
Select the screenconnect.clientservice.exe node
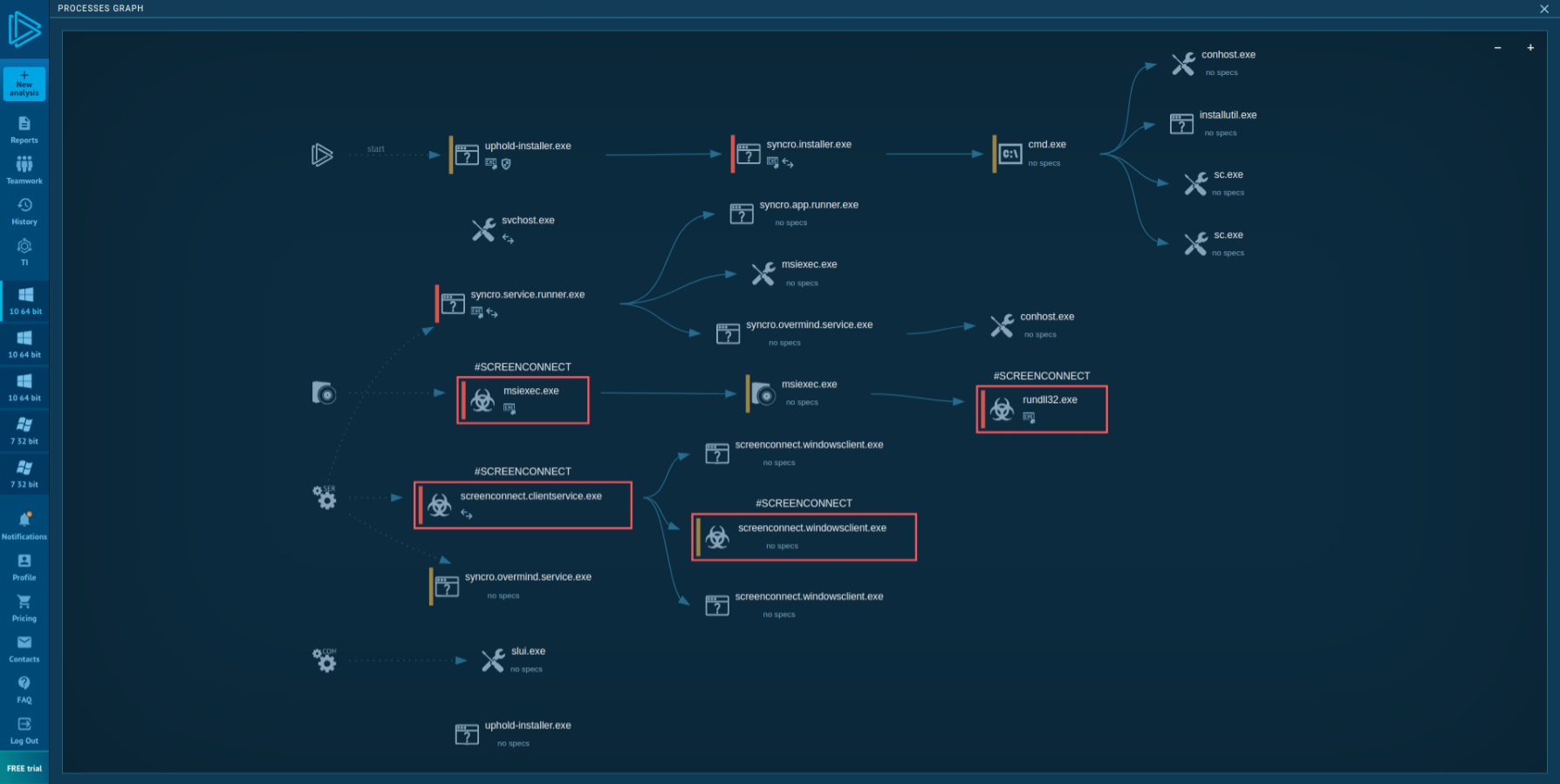[x=523, y=505]
